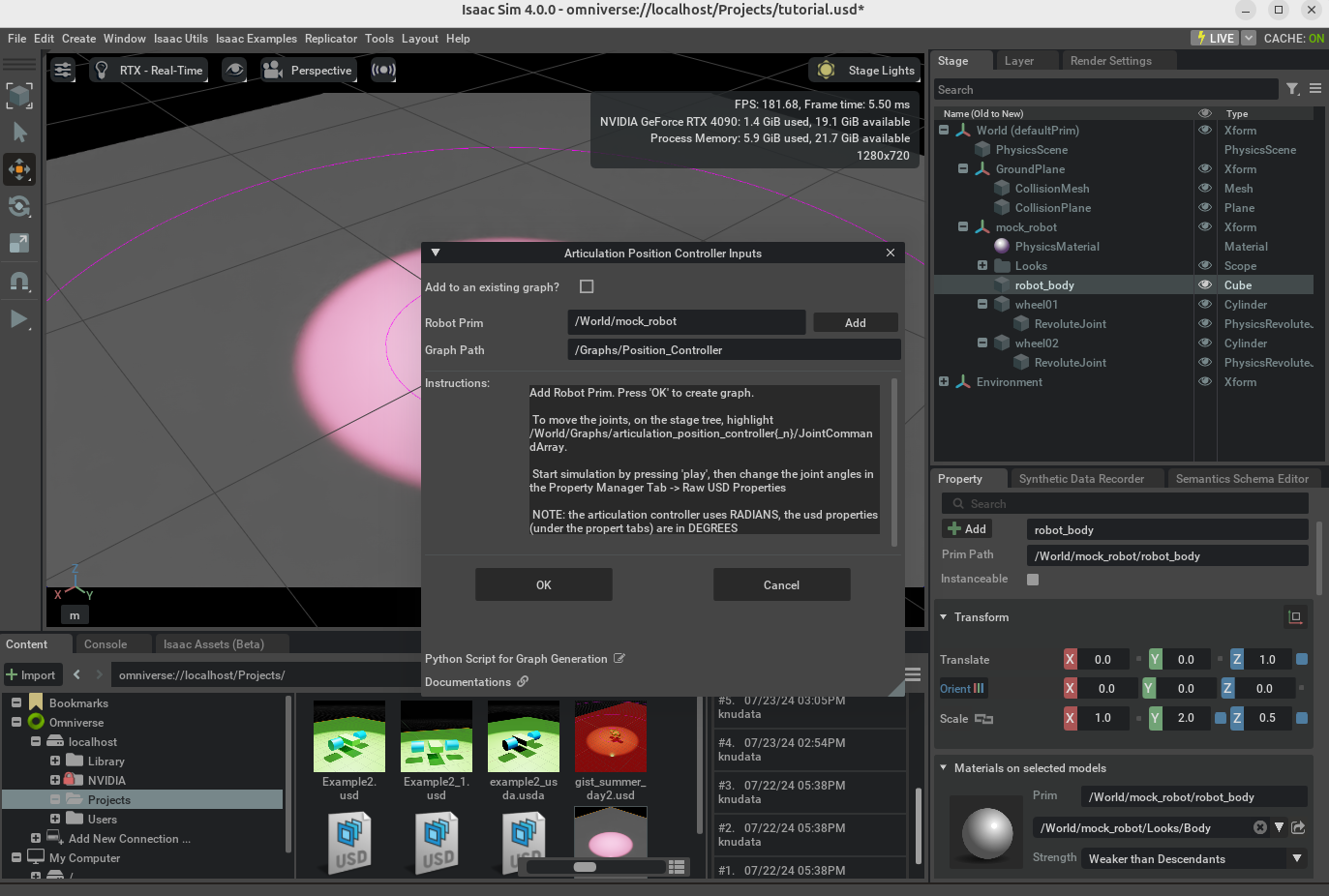Activate the Move tool
Screen dimensions: 1329x896
point(19,168)
